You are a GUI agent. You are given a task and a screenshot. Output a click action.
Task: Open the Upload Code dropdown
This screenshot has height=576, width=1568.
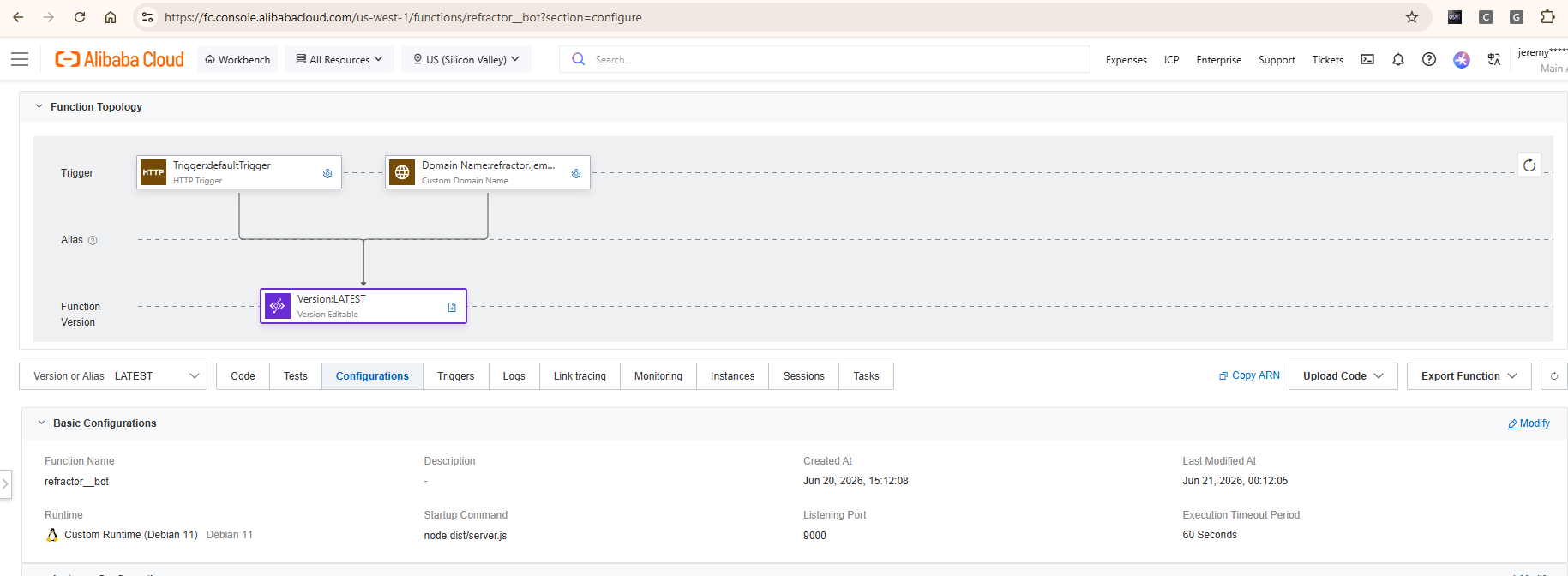(1343, 376)
